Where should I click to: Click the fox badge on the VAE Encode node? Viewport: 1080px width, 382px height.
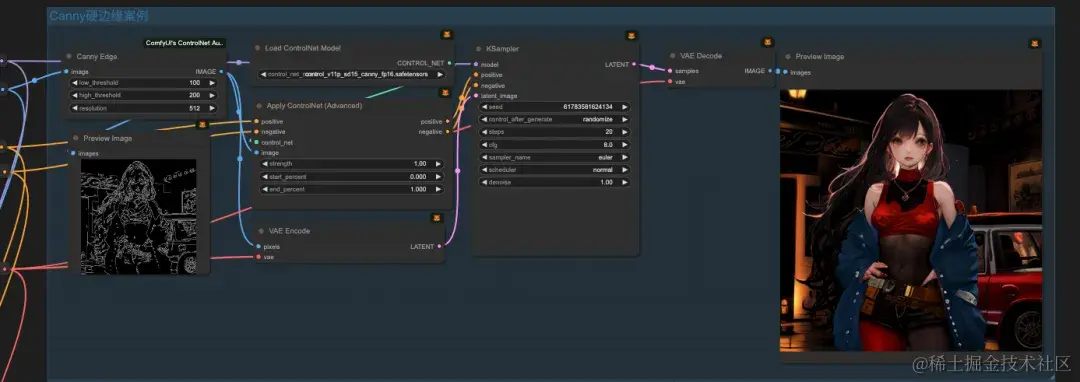click(x=437, y=217)
